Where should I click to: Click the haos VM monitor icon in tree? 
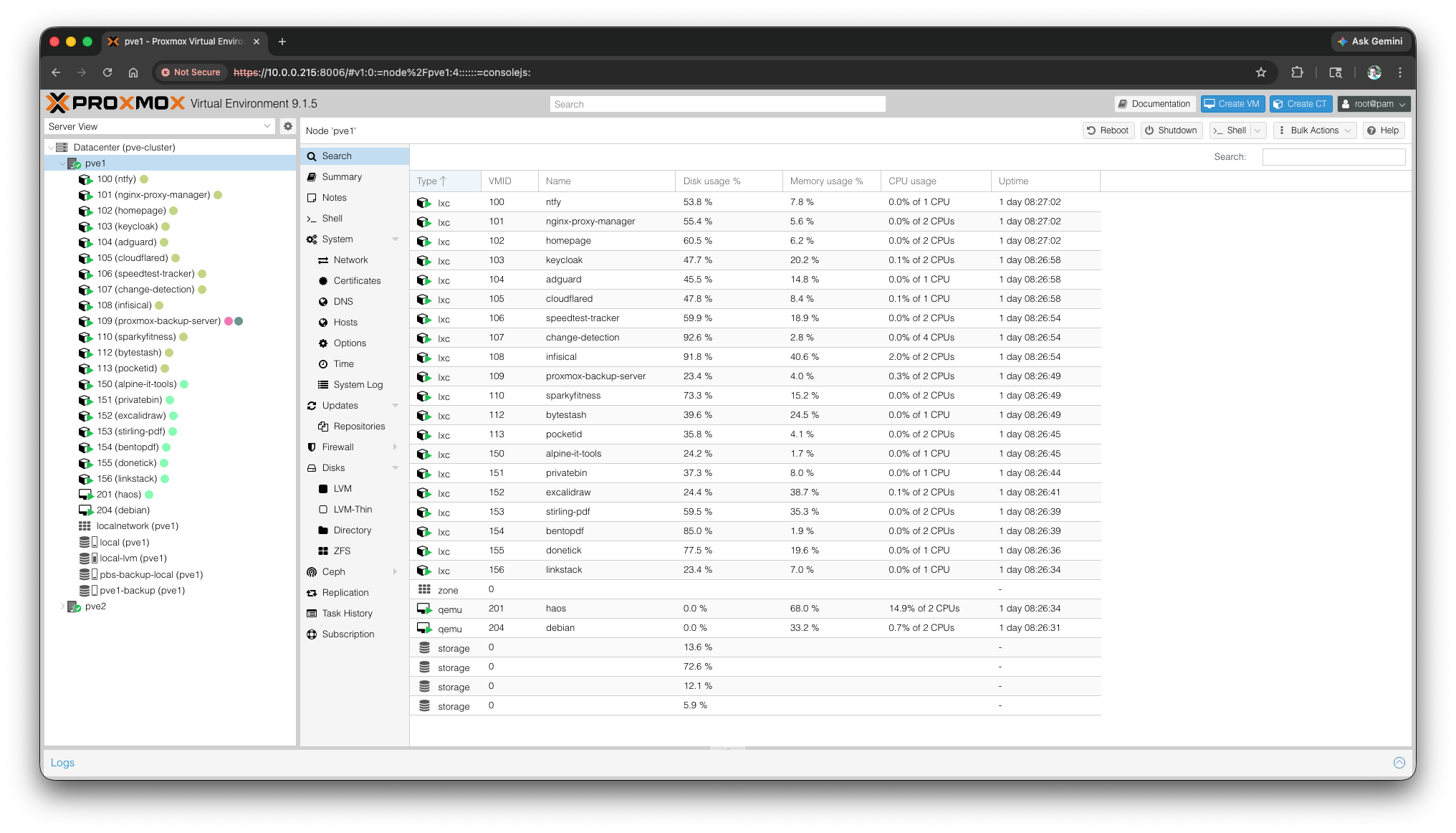click(85, 495)
